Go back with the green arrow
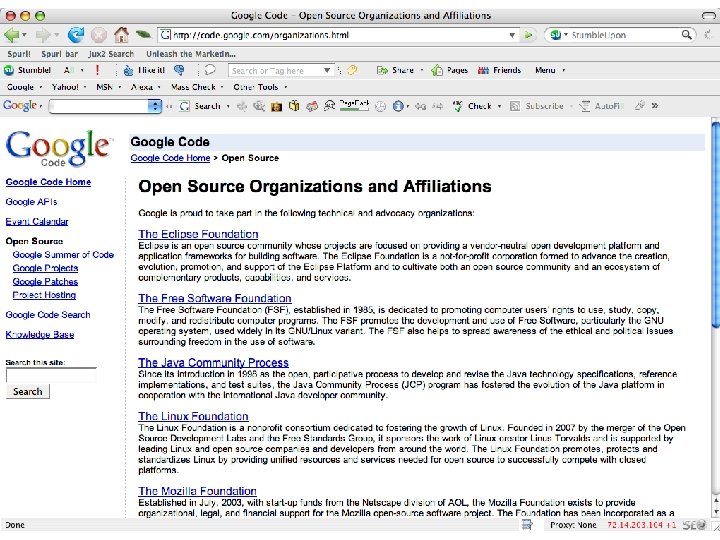Screen dimensions: 720x540 click(11, 35)
